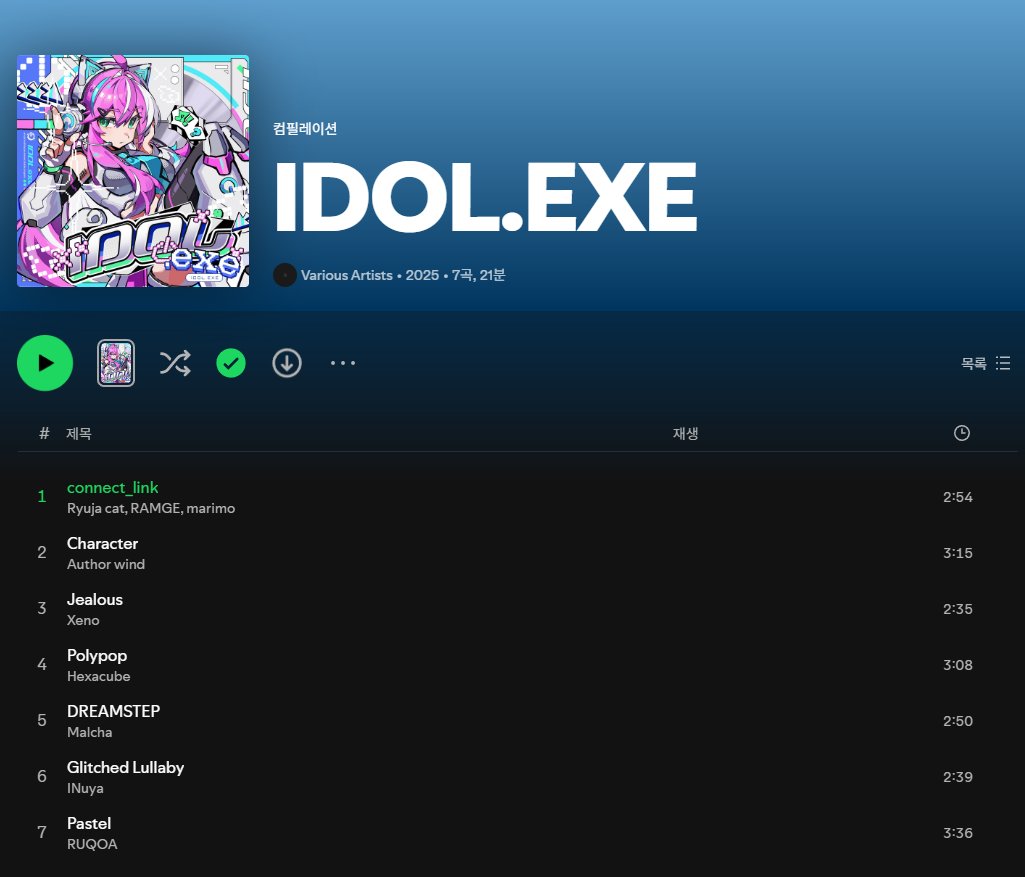Click the 3:15 duration of Character
The image size is (1025, 877).
coord(958,553)
